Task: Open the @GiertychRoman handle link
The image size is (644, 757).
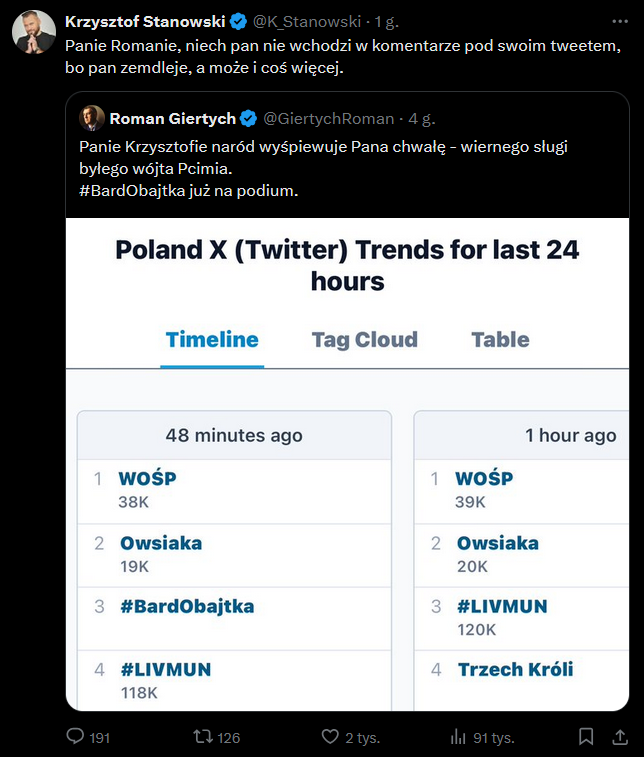Action: [328, 119]
